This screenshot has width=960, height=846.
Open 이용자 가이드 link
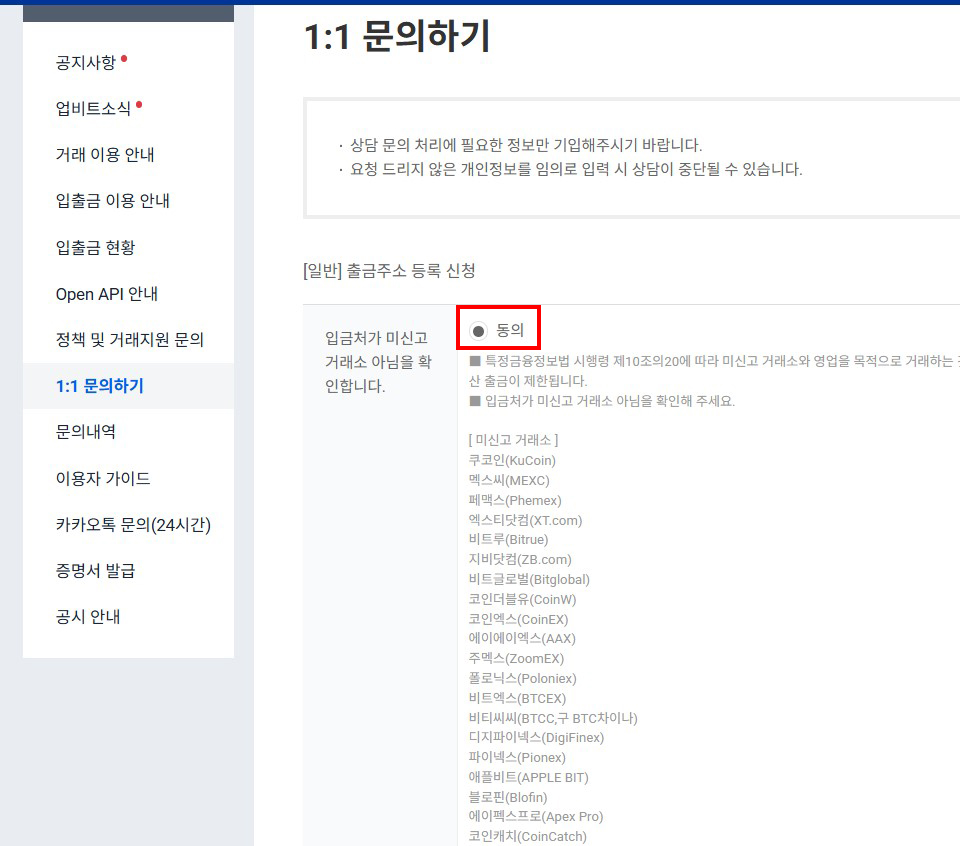103,478
